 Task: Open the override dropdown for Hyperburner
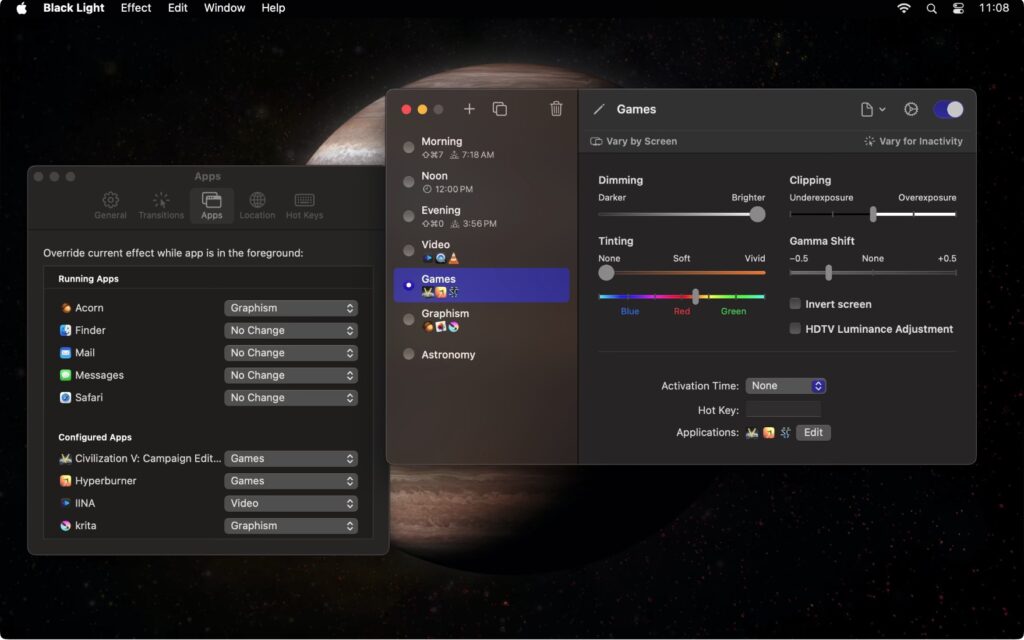291,480
